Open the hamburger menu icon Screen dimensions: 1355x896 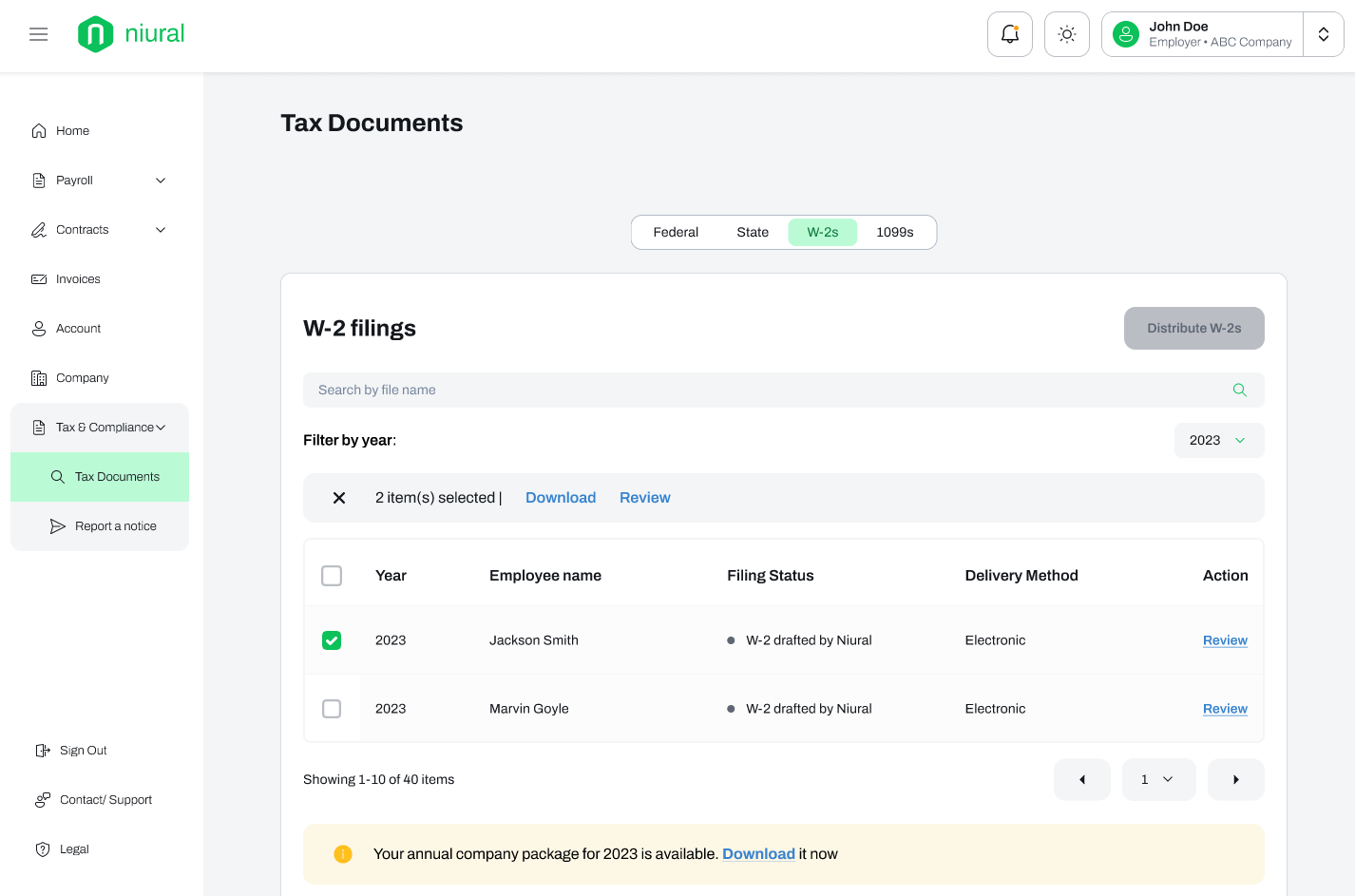pos(39,34)
